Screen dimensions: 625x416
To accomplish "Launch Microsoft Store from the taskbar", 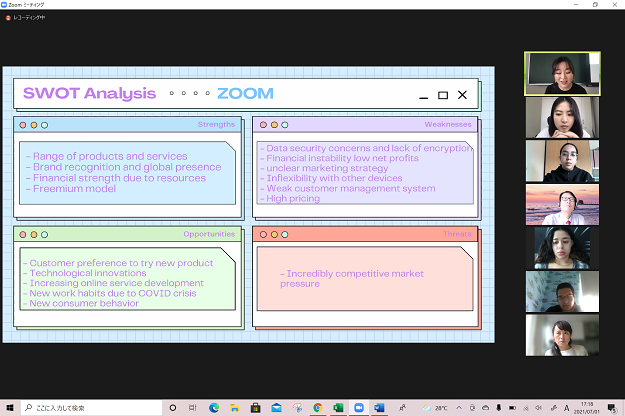I will 256,408.
